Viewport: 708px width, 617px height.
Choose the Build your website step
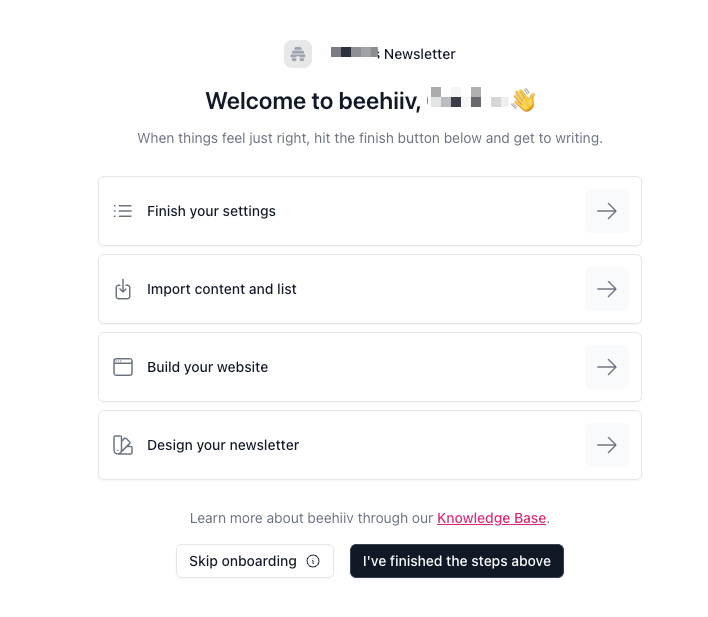tap(208, 367)
